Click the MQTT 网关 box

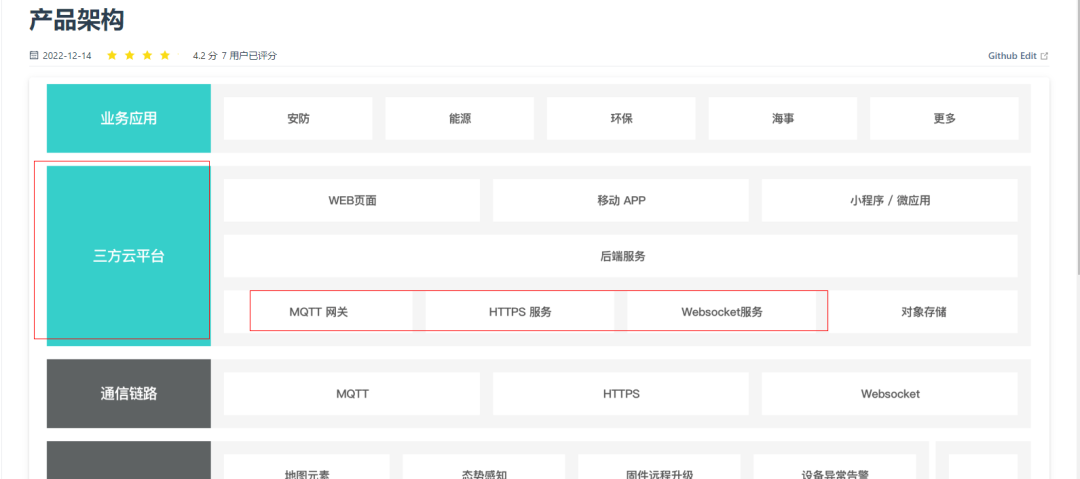click(x=318, y=312)
